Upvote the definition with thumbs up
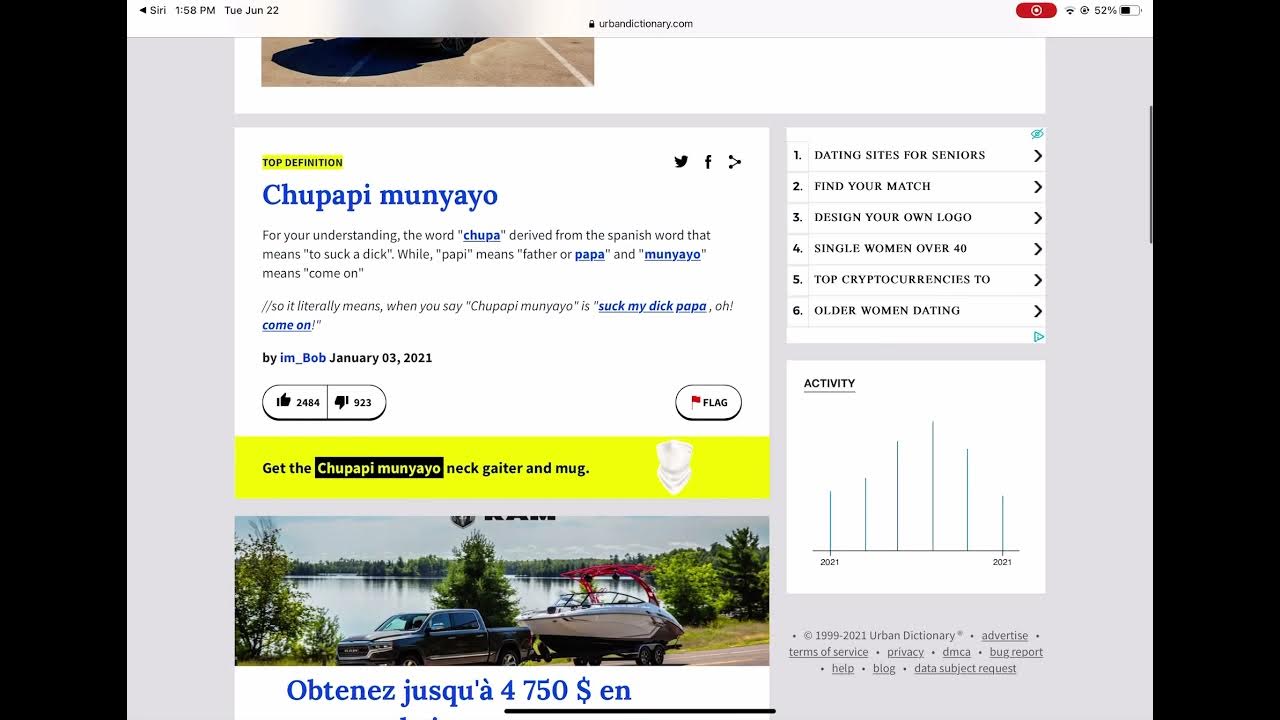The width and height of the screenshot is (1280, 720). point(296,402)
